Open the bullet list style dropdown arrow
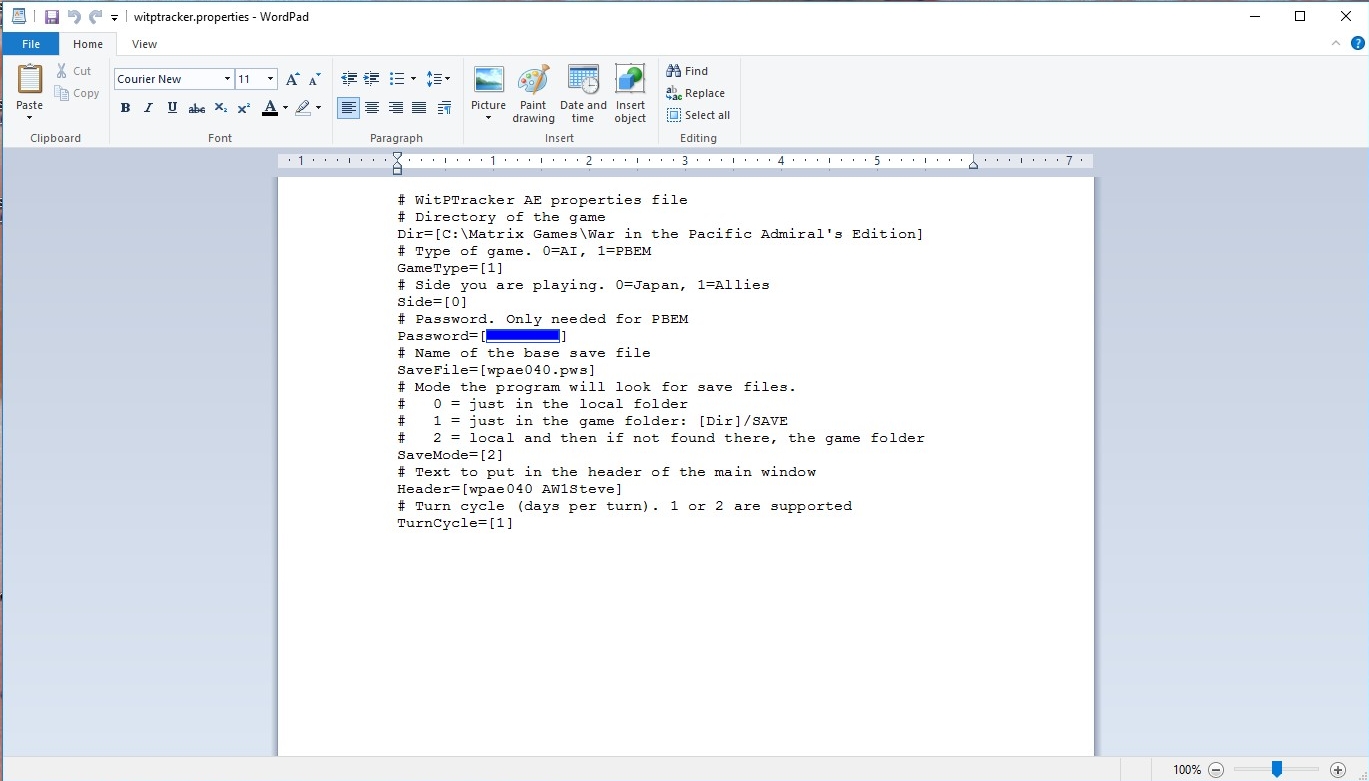1369x781 pixels. click(x=413, y=79)
